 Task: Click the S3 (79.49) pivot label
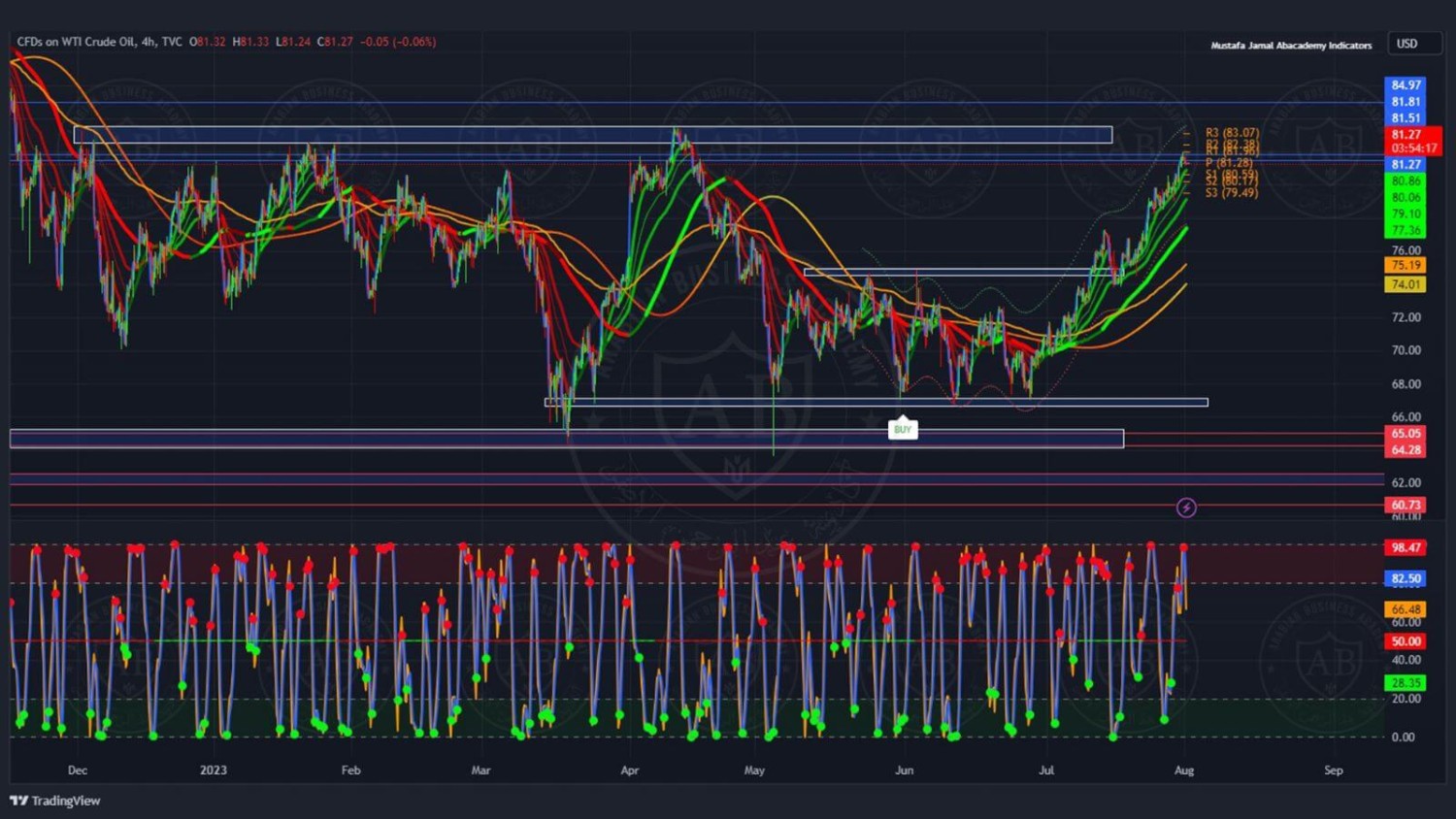click(x=1232, y=193)
